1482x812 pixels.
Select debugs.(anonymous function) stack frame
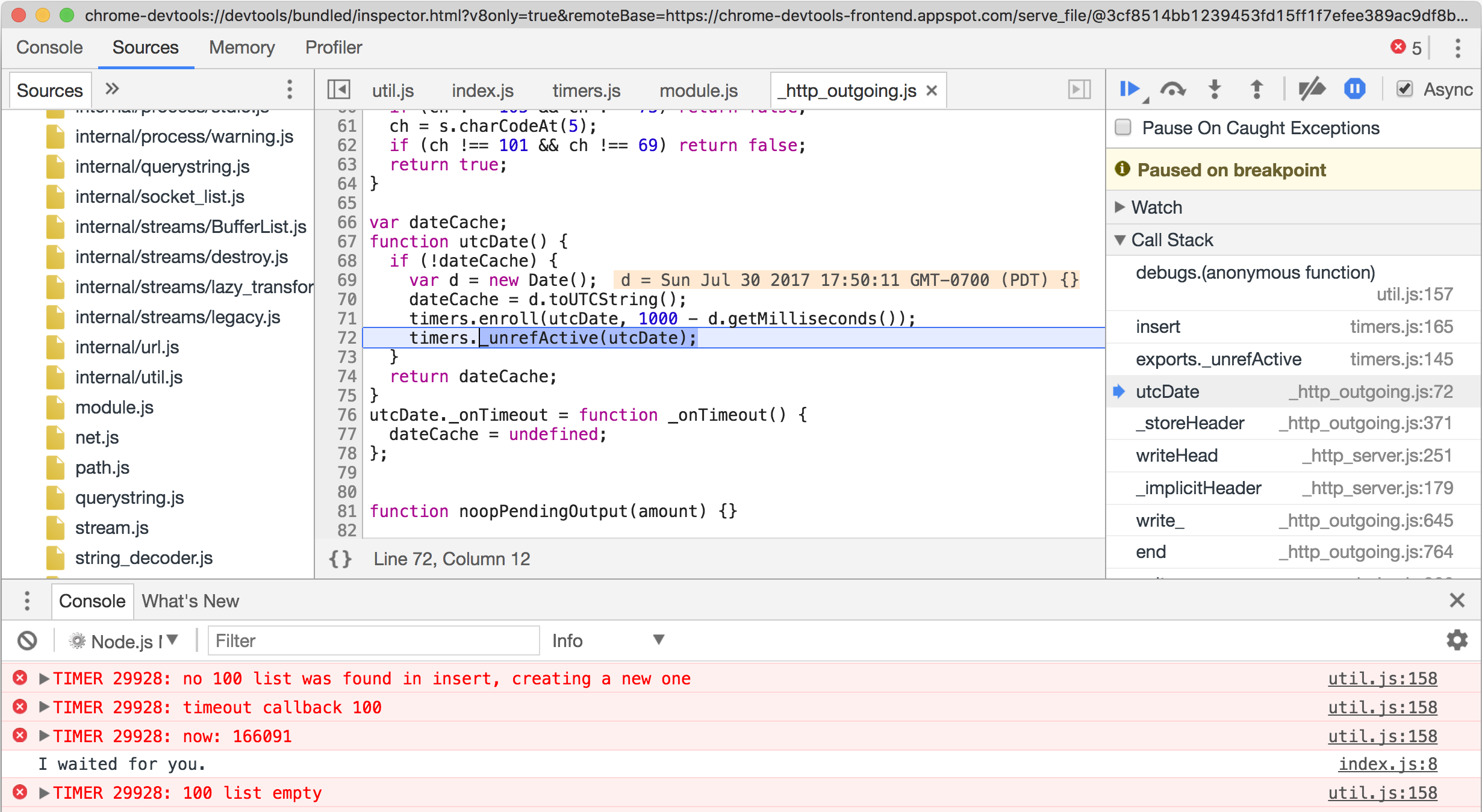tap(1294, 283)
